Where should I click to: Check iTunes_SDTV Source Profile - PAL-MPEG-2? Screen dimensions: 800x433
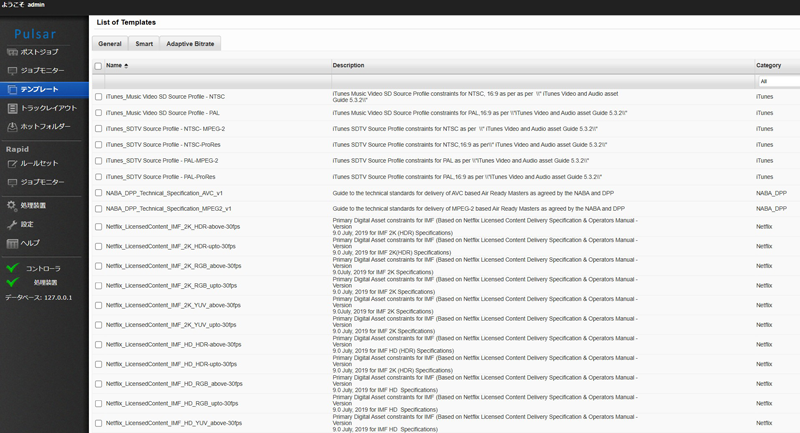pos(98,161)
